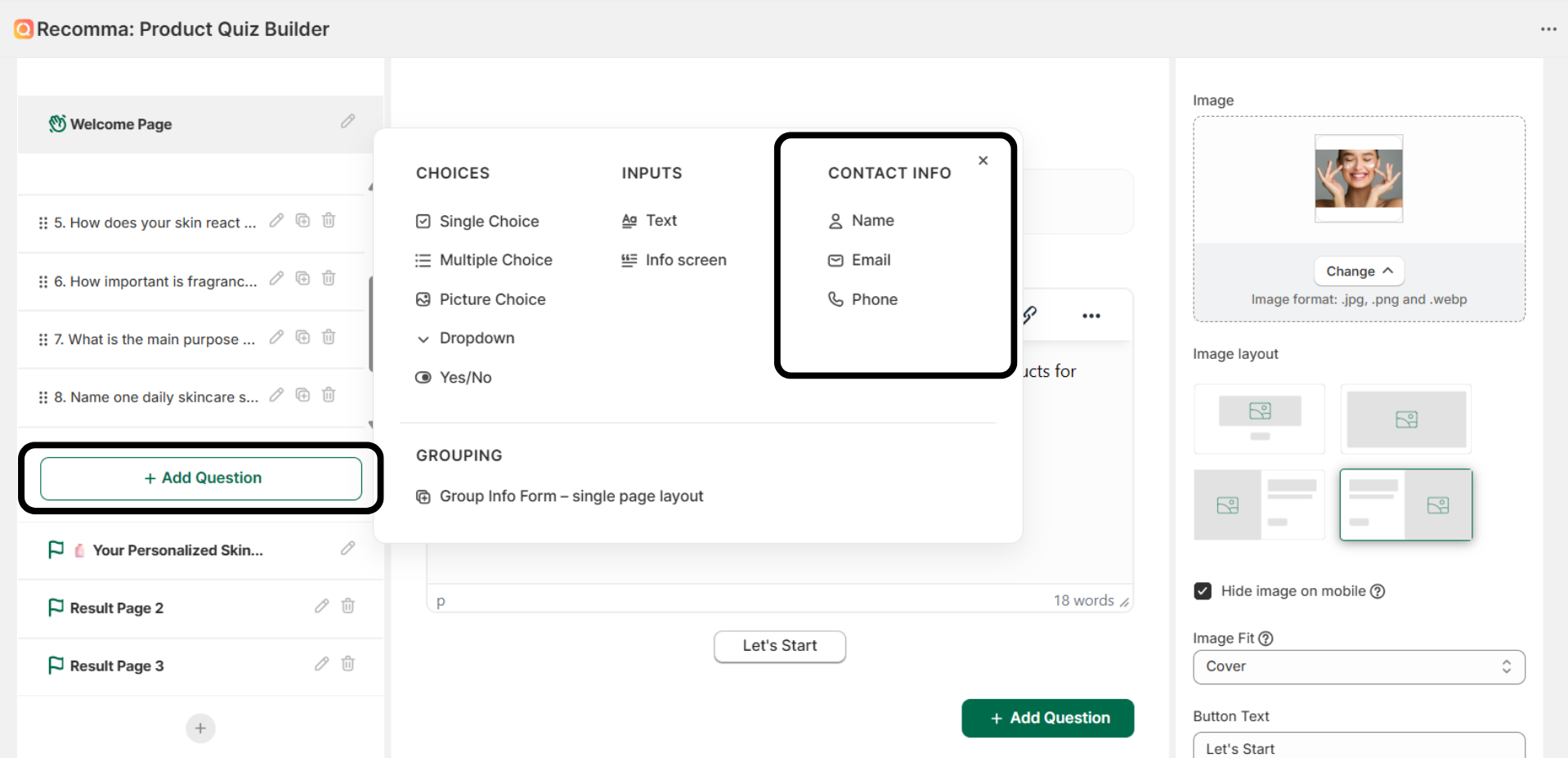Open the three-dots menu in editor toolbar
1568x758 pixels.
(1091, 316)
